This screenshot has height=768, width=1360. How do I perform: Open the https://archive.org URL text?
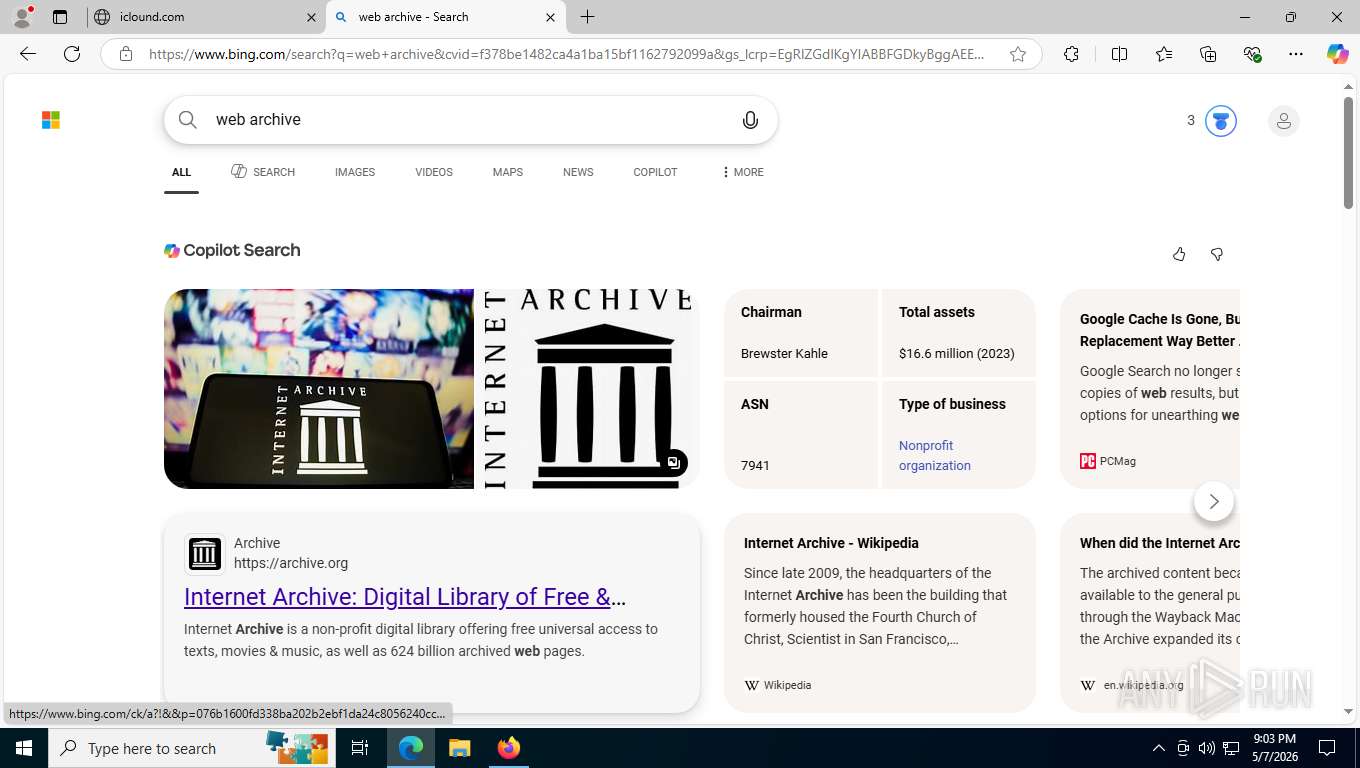point(291,563)
